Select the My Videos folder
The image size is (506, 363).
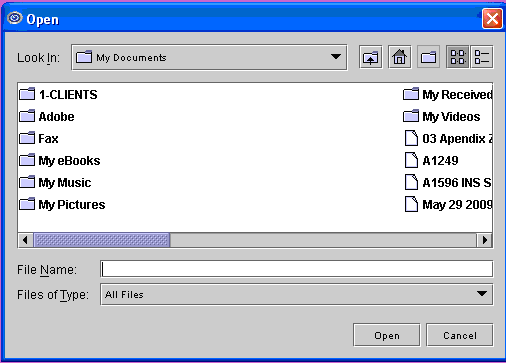pyautogui.click(x=442, y=117)
